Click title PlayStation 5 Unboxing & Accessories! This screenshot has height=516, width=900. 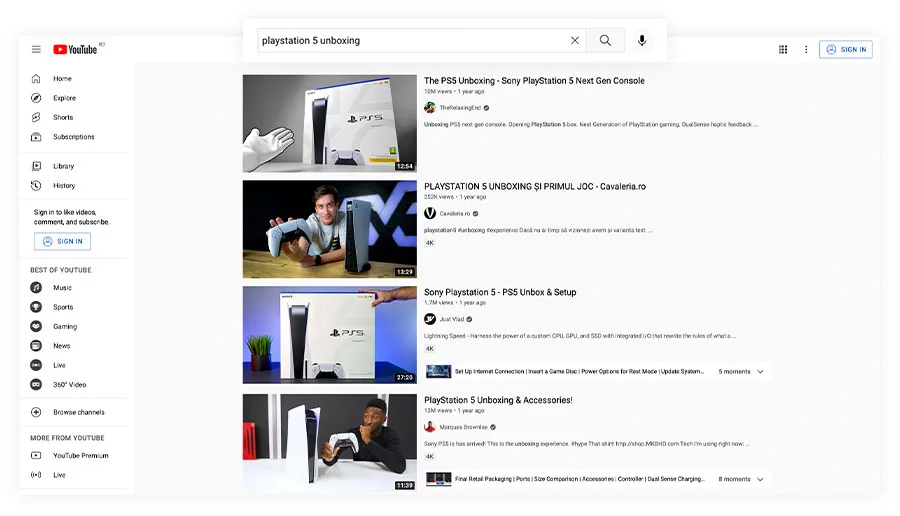(498, 400)
